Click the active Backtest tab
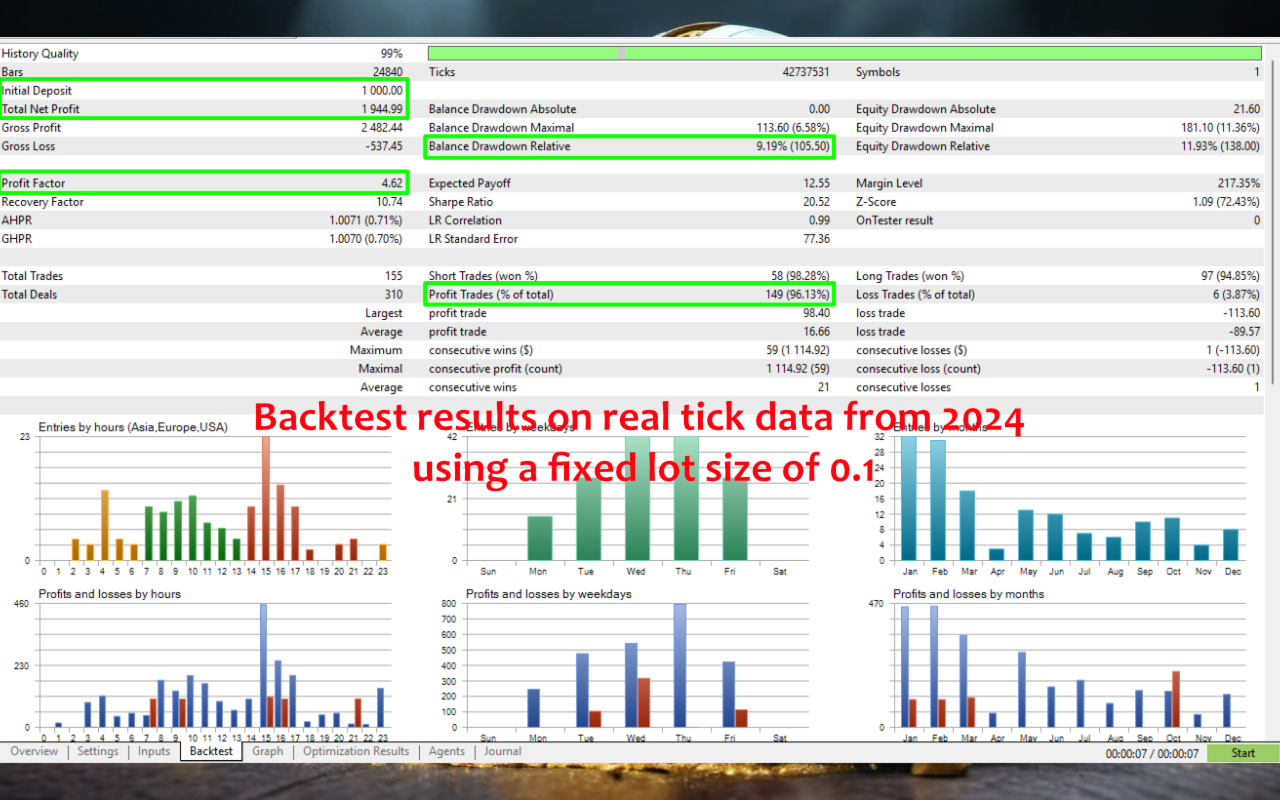 [211, 752]
